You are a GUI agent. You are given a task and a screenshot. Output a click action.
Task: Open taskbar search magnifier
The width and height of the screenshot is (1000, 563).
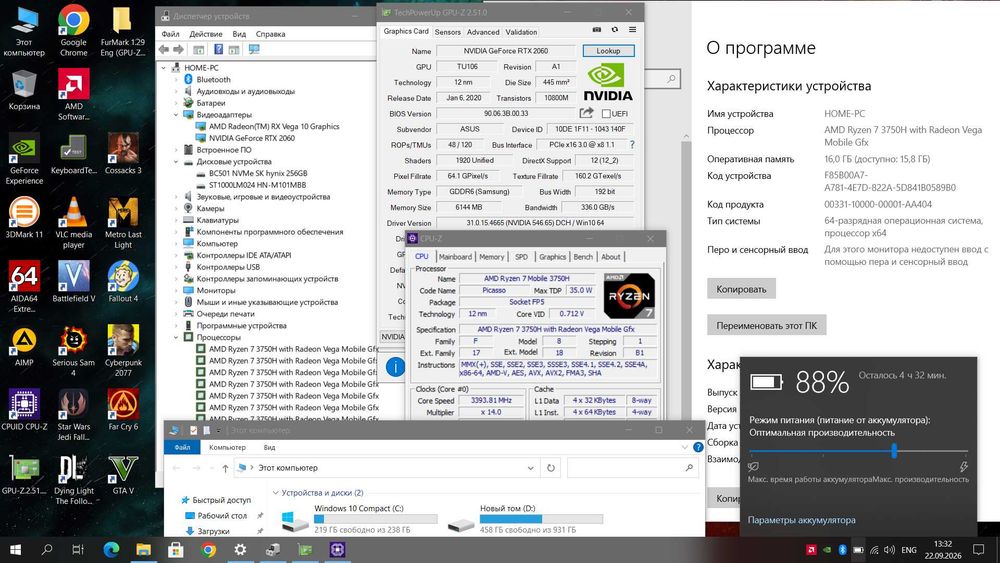pyautogui.click(x=47, y=549)
